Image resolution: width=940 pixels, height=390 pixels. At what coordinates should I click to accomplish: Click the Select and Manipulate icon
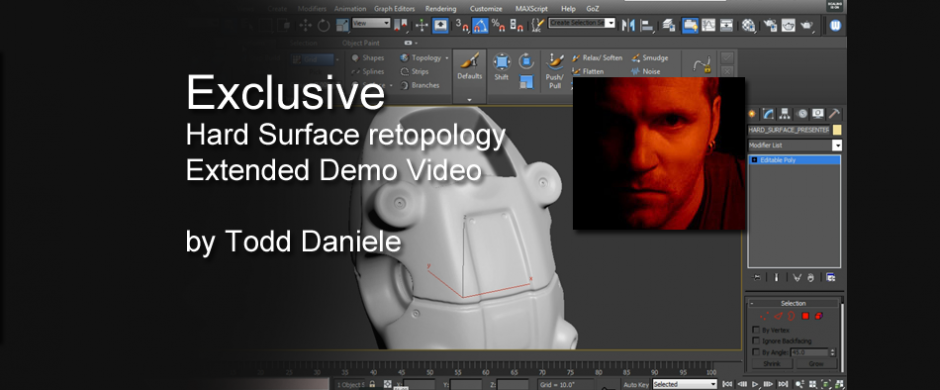click(x=421, y=25)
